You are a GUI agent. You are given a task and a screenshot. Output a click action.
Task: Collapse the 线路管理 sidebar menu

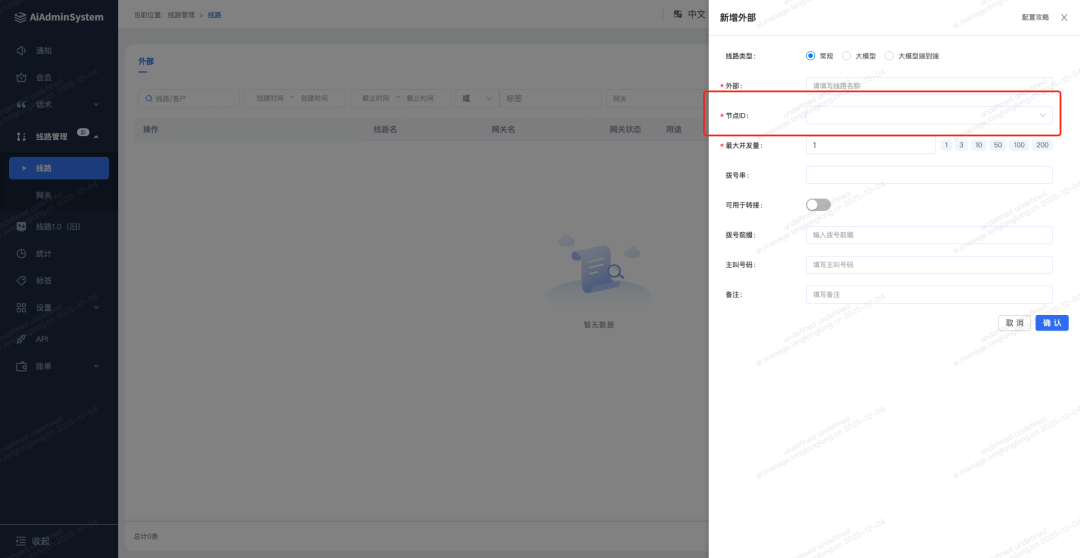(x=96, y=137)
